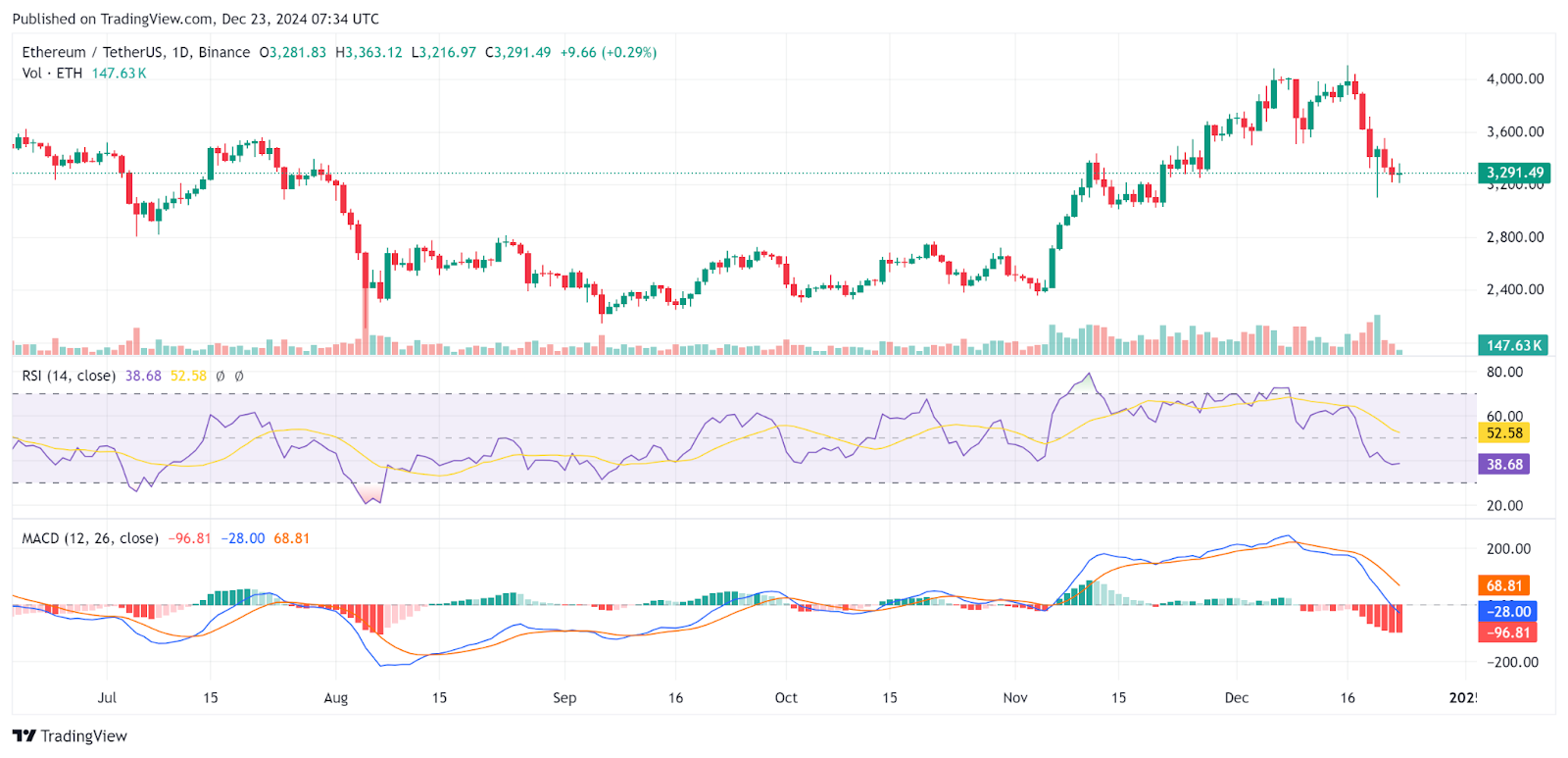Click the "3,600.00" price axis label
1568x758 pixels.
[x=1515, y=131]
